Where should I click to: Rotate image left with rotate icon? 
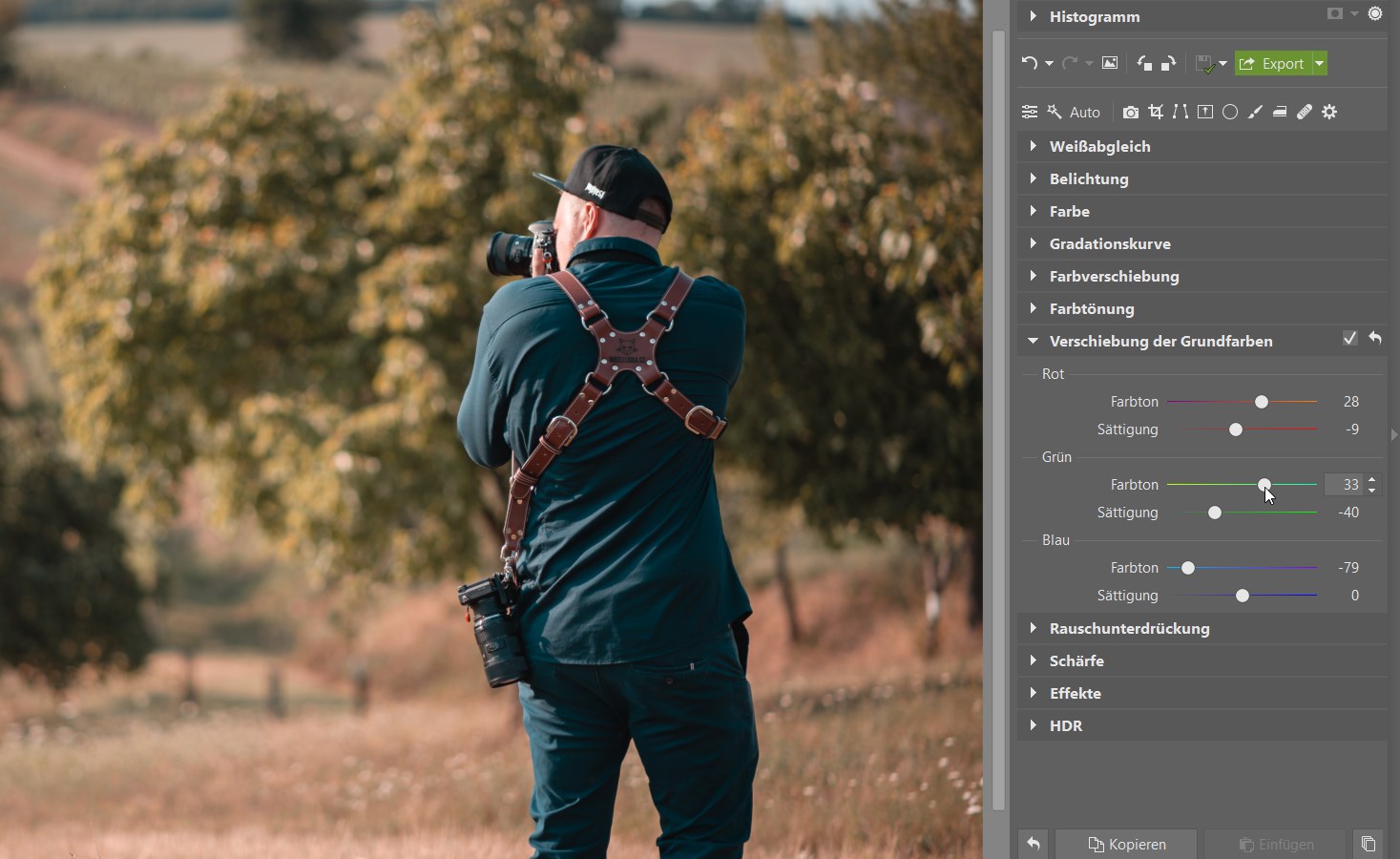pyautogui.click(x=1144, y=63)
